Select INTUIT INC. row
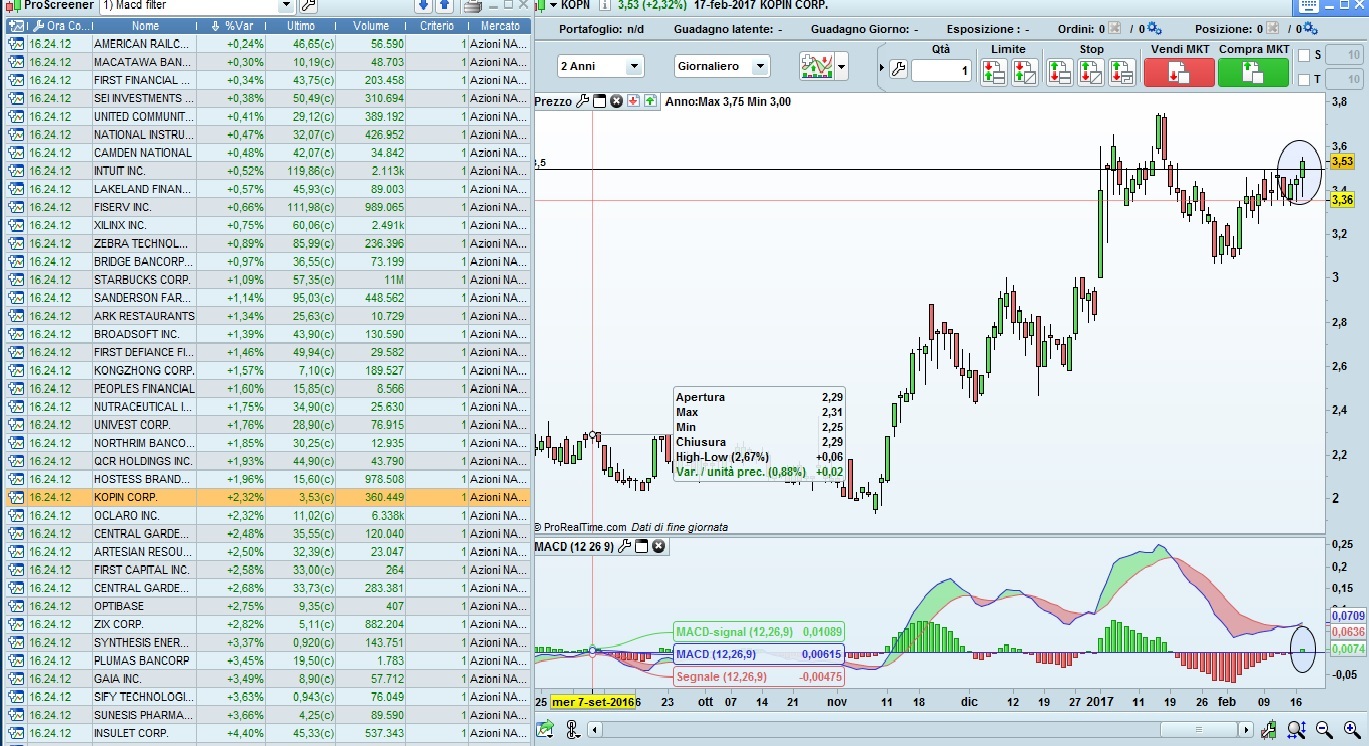The image size is (1369, 746). tap(268, 171)
